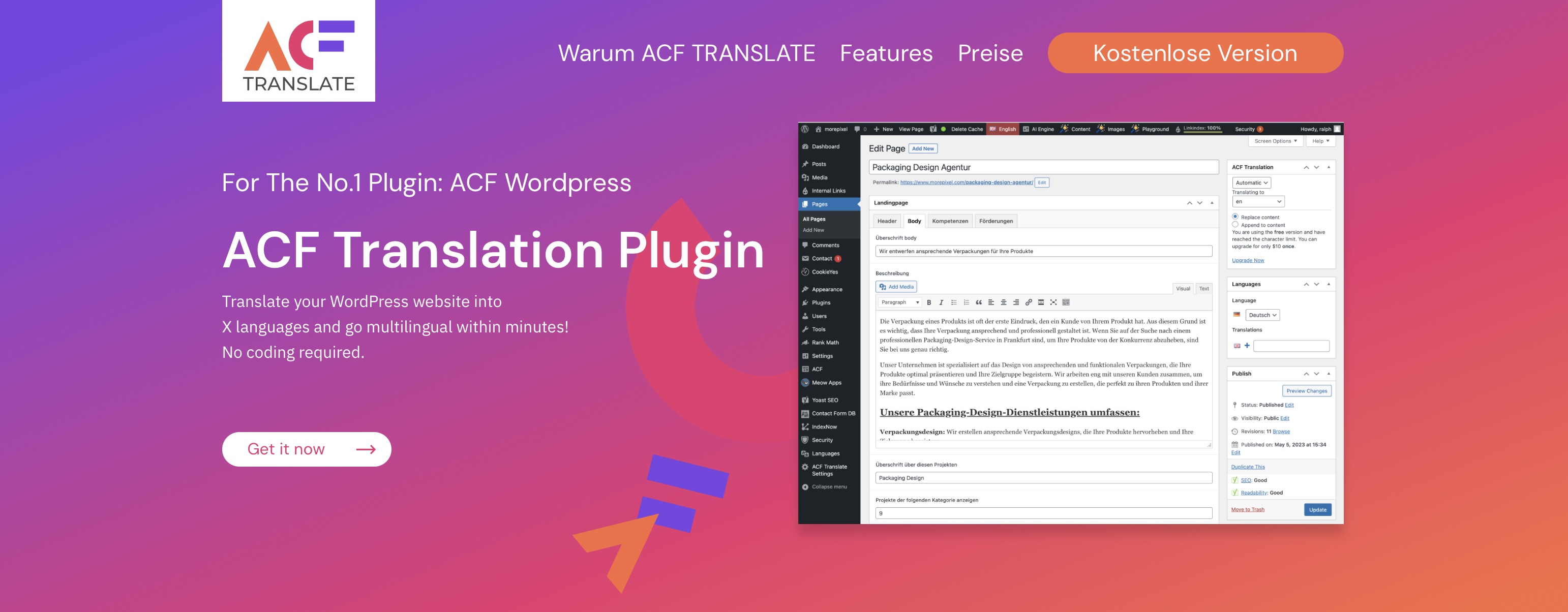The image size is (1568, 612).
Task: Click the Move to Trash link
Action: tap(1247, 510)
